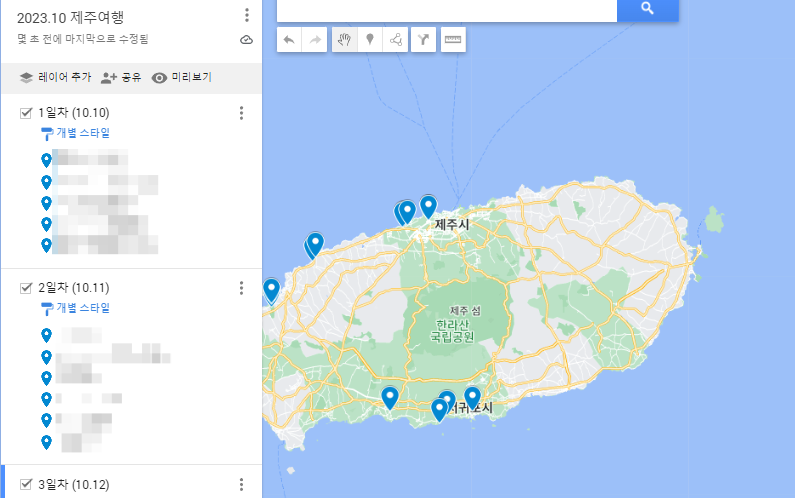Click the paint roller icon under 1일차

tap(47, 134)
